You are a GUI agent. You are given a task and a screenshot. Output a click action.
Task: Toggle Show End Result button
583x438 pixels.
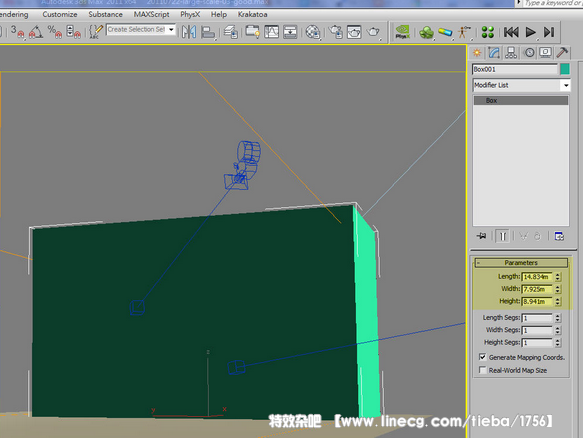tap(503, 236)
